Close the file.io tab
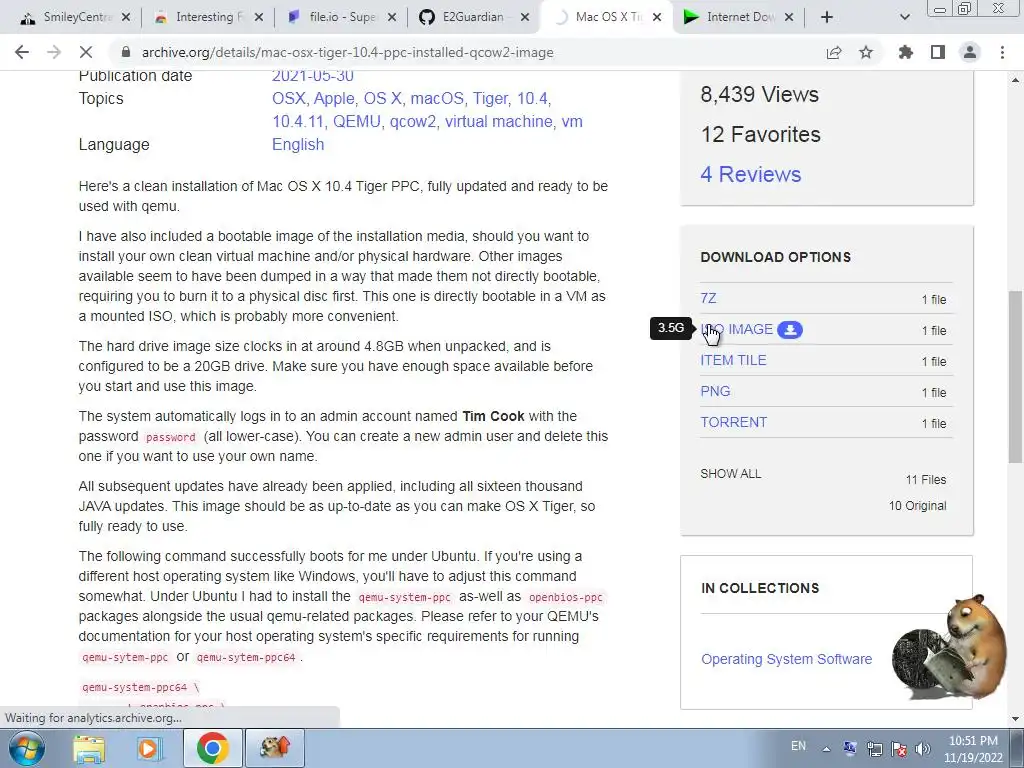1024x768 pixels. (x=392, y=17)
